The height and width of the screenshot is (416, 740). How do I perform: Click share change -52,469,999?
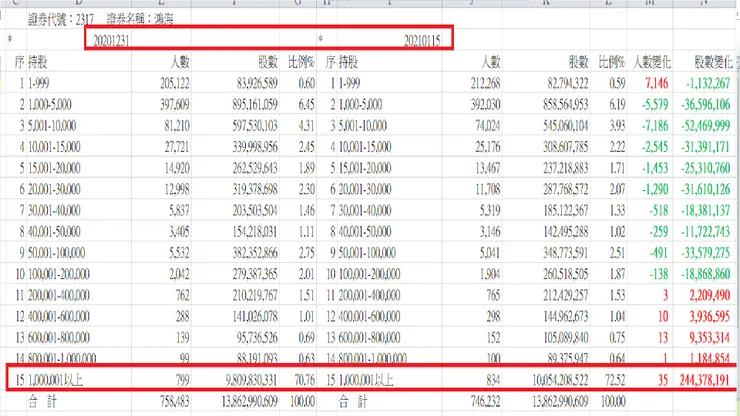click(x=706, y=126)
